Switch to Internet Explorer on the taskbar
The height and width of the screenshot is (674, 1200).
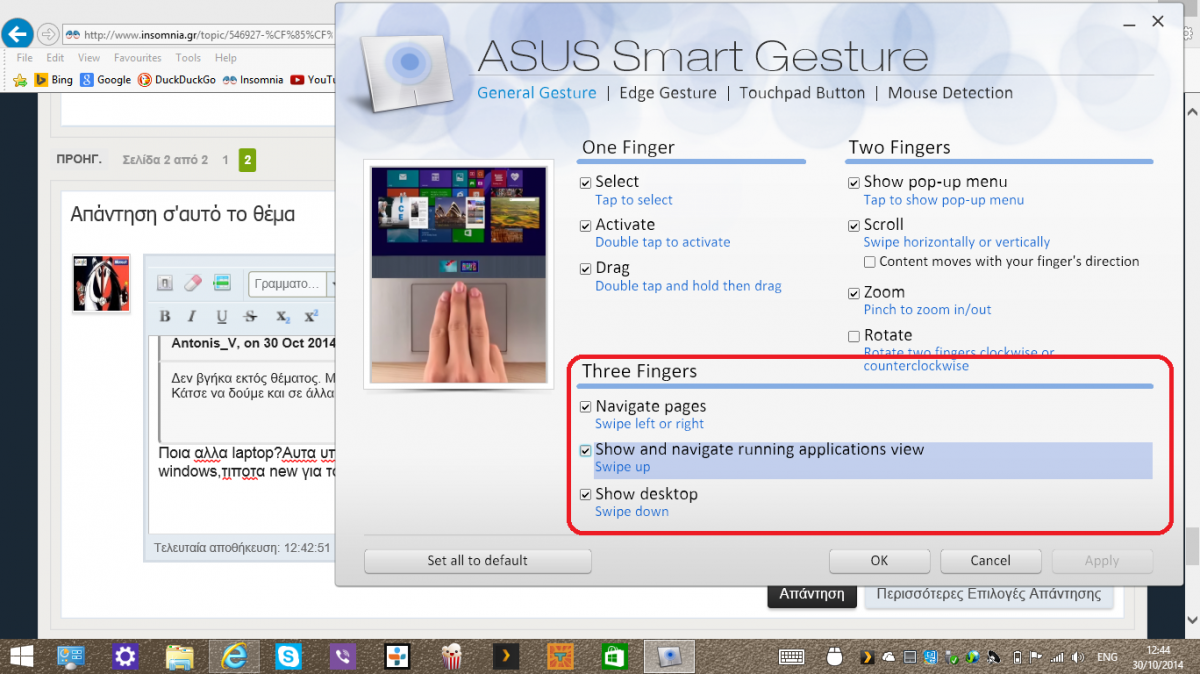[234, 656]
